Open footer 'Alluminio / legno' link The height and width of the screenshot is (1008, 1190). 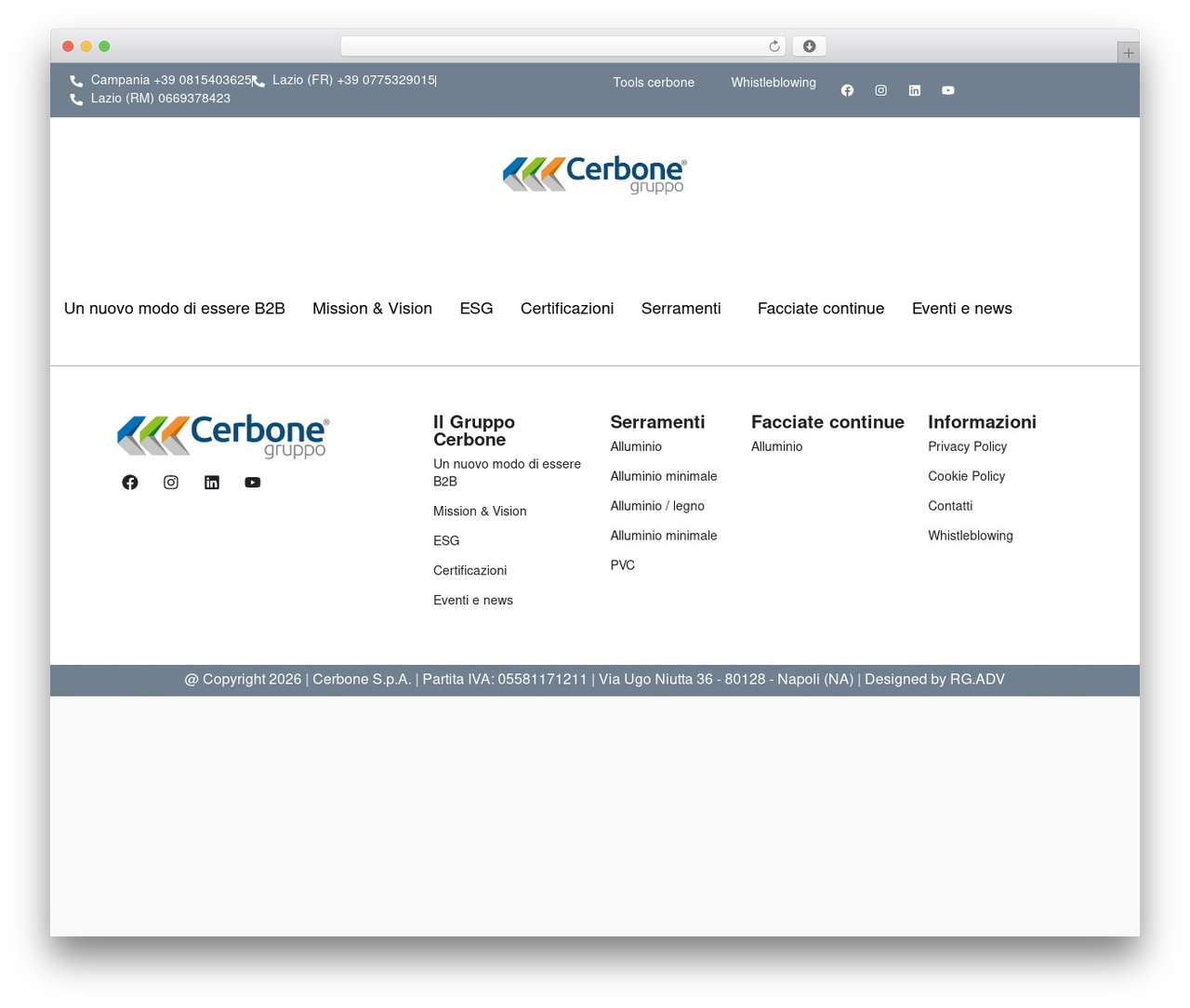(x=657, y=507)
